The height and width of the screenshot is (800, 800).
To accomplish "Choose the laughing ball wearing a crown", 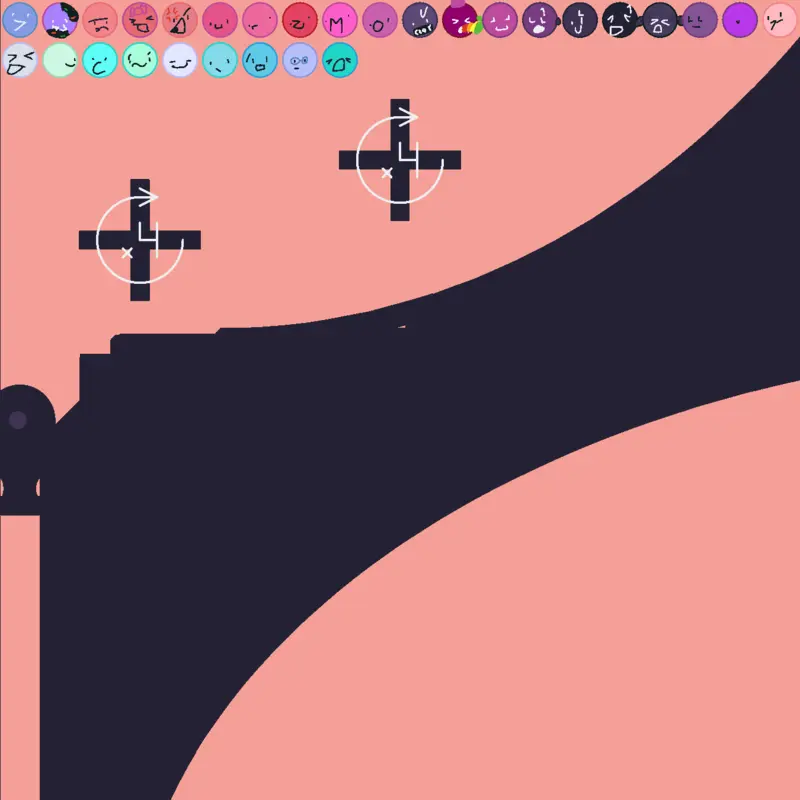I will 140,20.
